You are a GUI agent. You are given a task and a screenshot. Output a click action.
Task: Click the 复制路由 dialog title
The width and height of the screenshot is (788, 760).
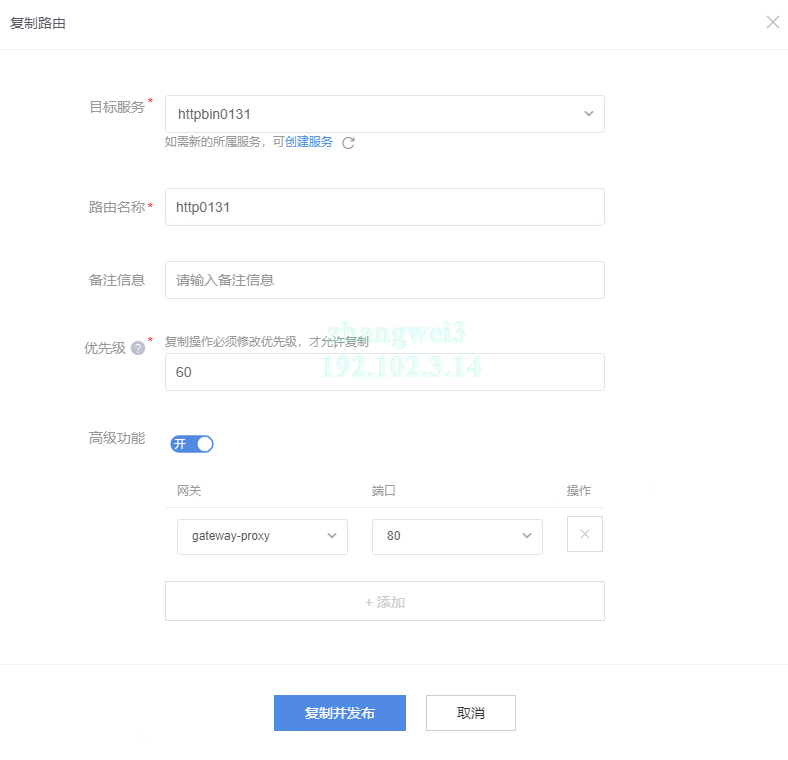tap(38, 23)
